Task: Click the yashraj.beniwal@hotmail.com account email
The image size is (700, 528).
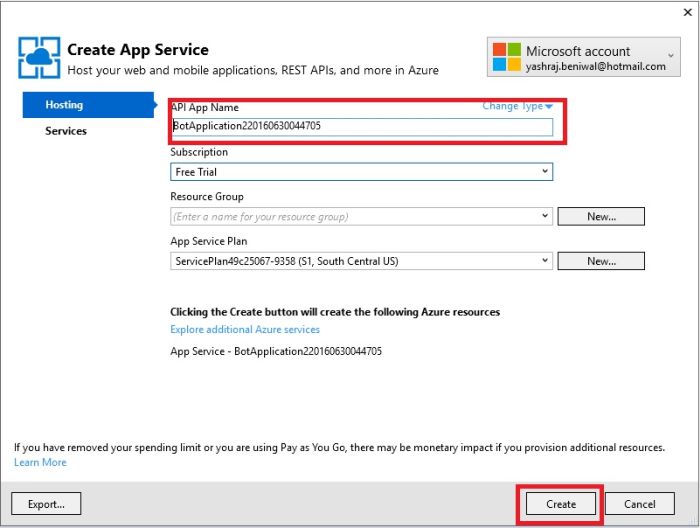Action: [x=596, y=67]
